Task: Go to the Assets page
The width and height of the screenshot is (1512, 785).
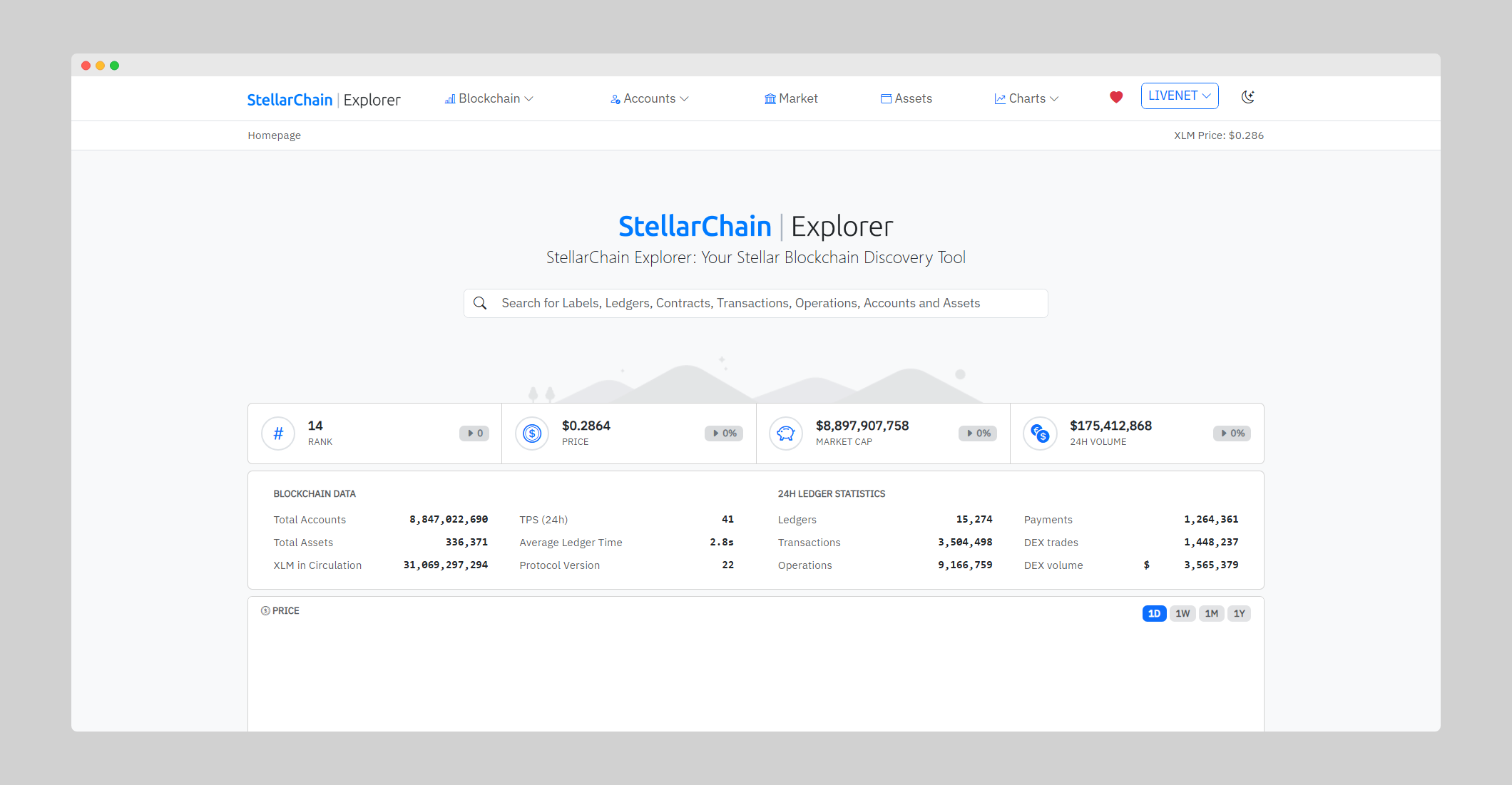Action: pyautogui.click(x=906, y=98)
